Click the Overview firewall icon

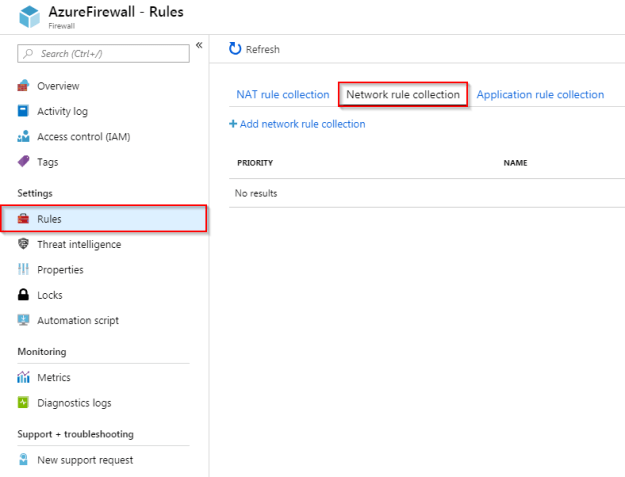coord(23,86)
